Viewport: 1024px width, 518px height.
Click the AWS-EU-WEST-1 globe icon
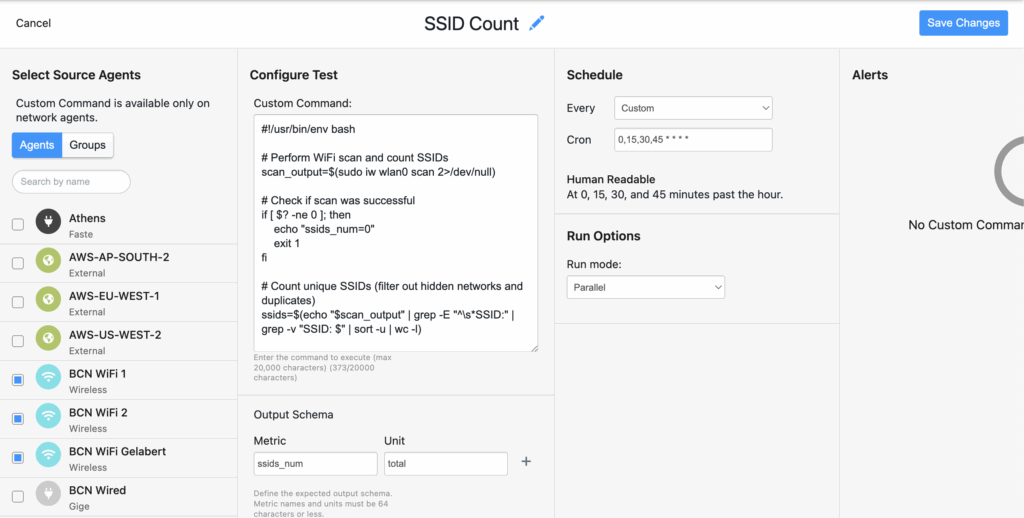(48, 301)
